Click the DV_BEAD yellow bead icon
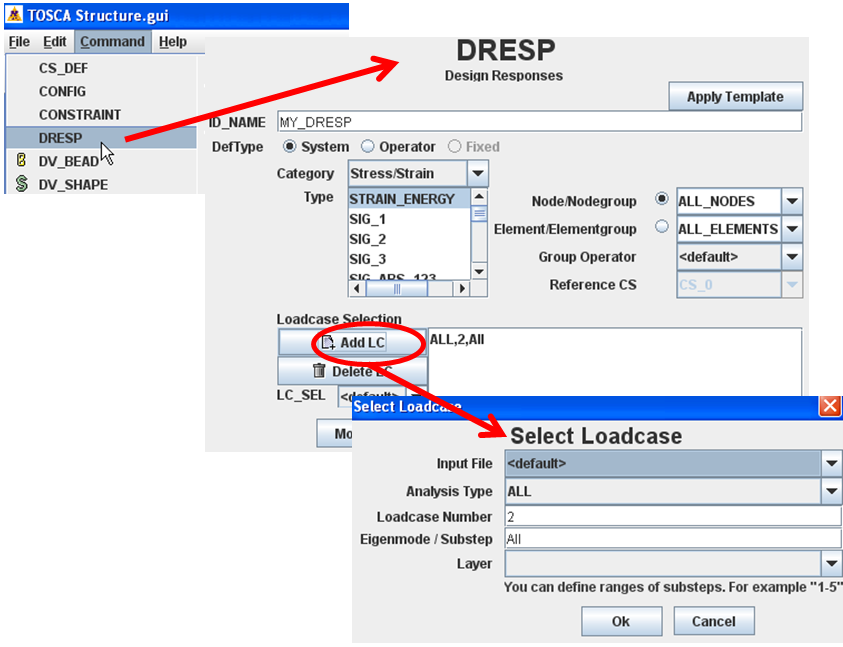843x647 pixels. point(21,160)
